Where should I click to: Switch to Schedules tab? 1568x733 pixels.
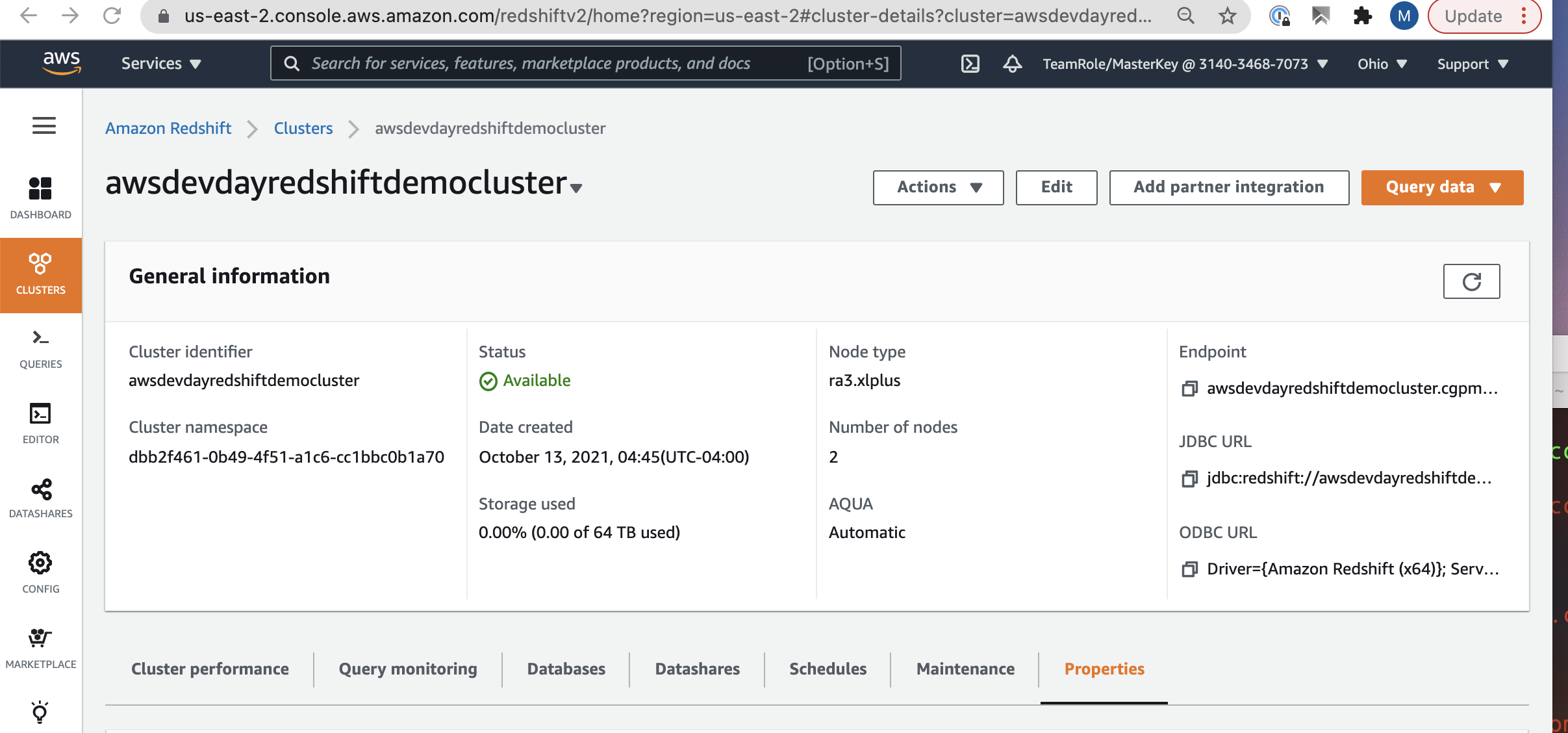tap(828, 669)
